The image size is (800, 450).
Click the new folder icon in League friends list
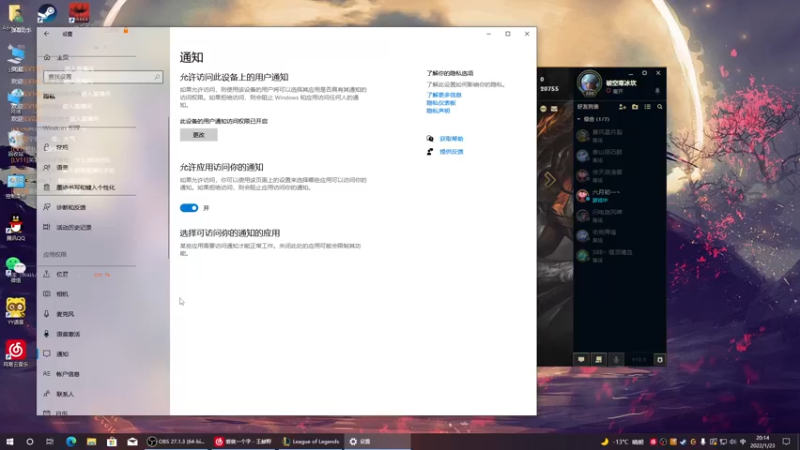(x=635, y=107)
